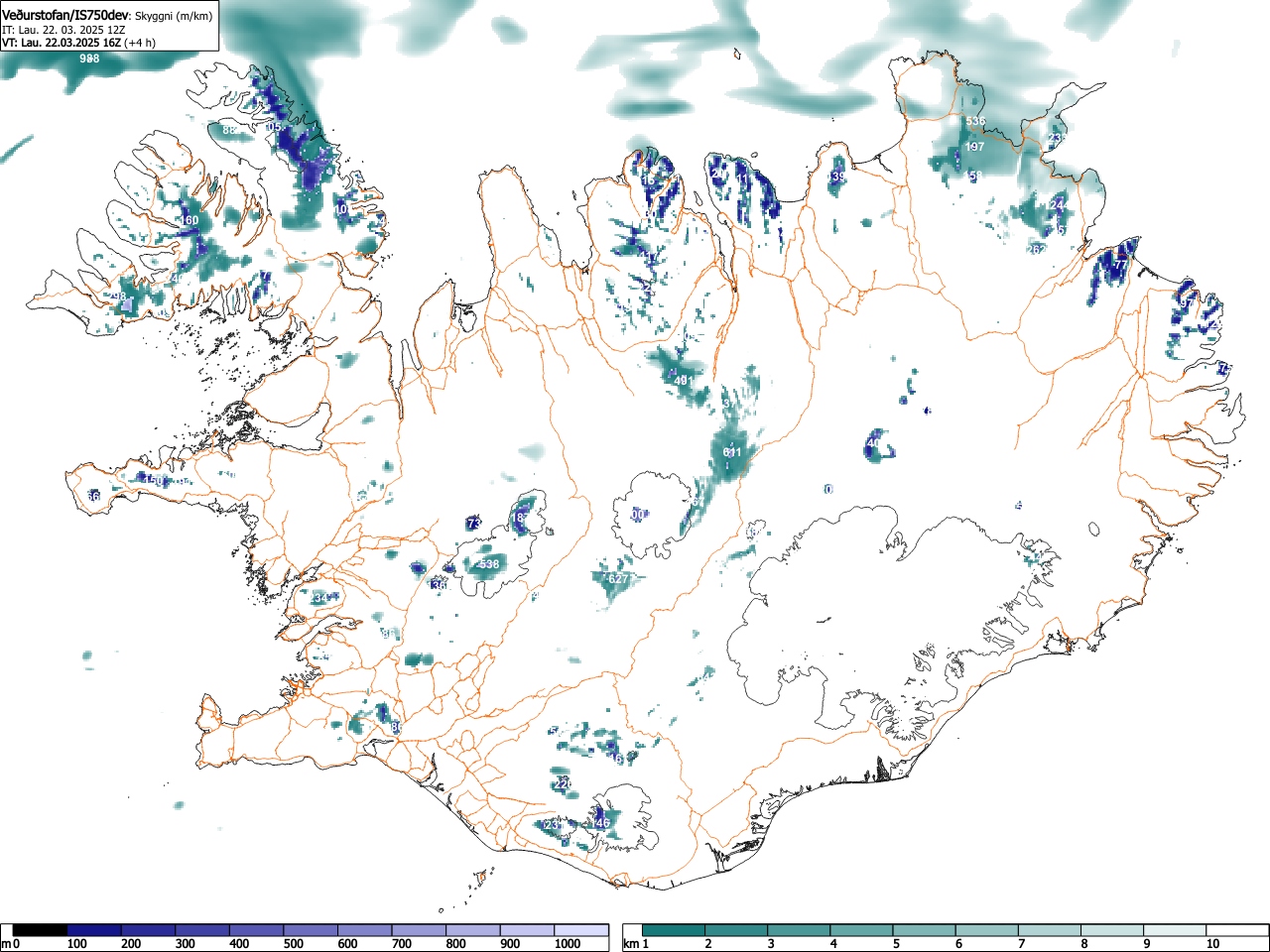Screen dimensions: 1270x952
Task: Click the '481' visibility value on the map
Action: coord(682,381)
